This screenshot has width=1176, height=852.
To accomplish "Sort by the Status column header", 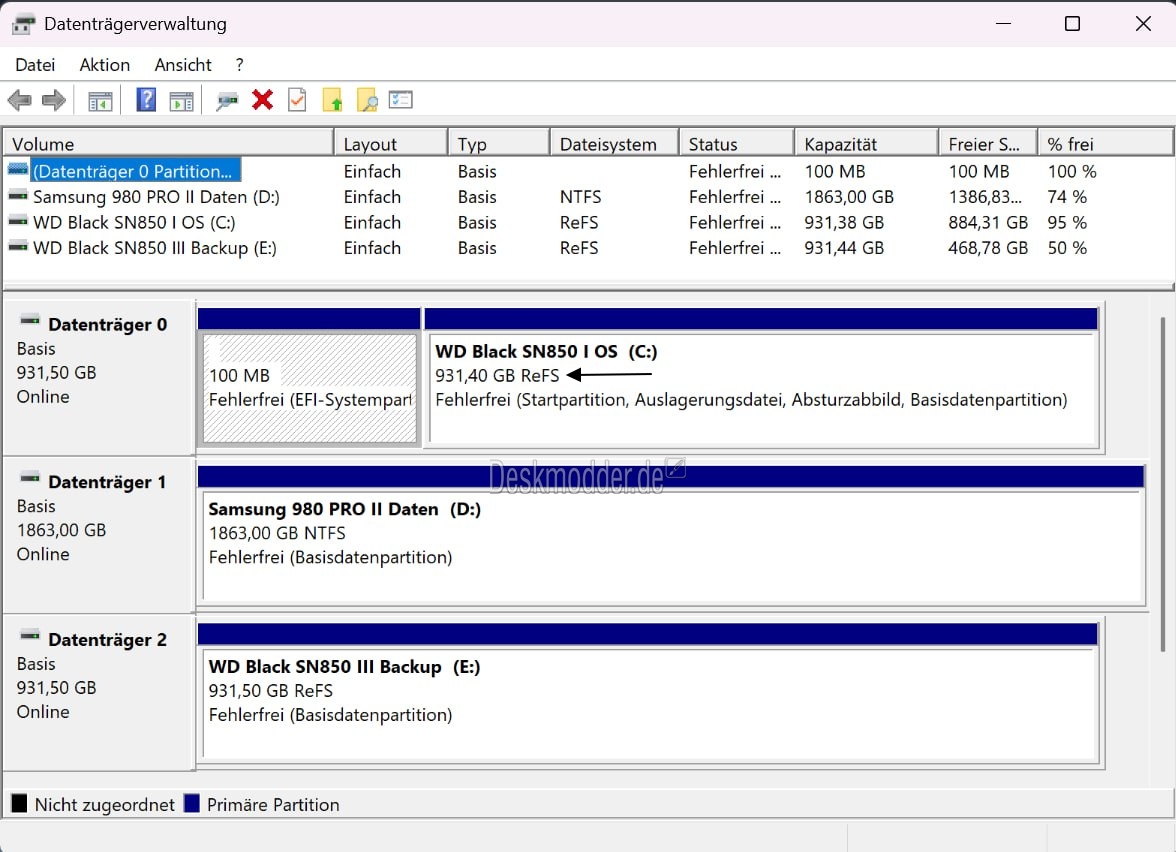I will [736, 143].
